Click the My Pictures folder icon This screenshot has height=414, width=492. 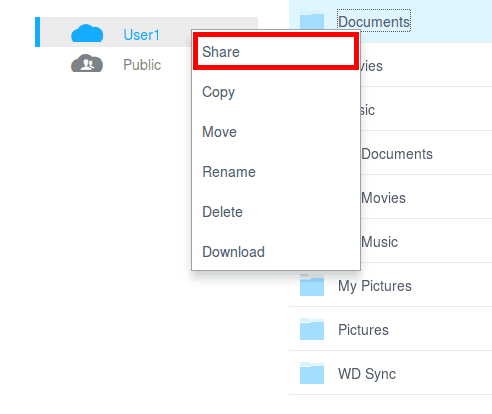[x=312, y=285]
